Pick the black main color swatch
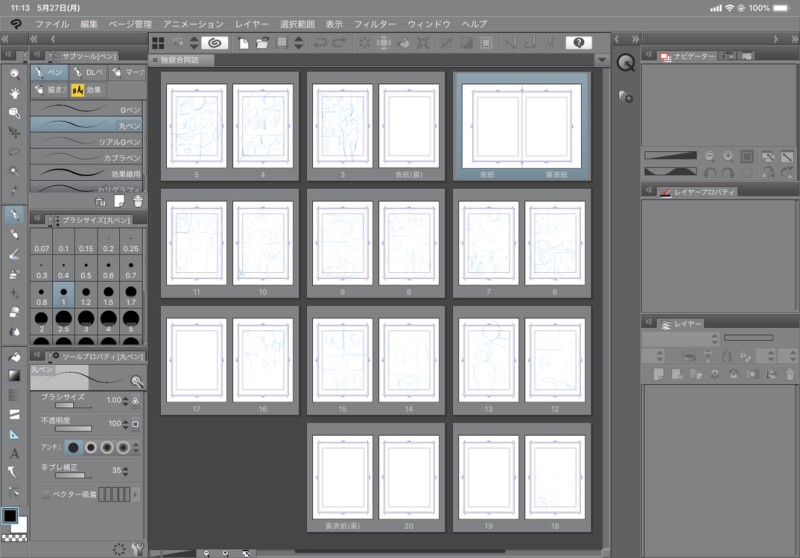 [10, 516]
